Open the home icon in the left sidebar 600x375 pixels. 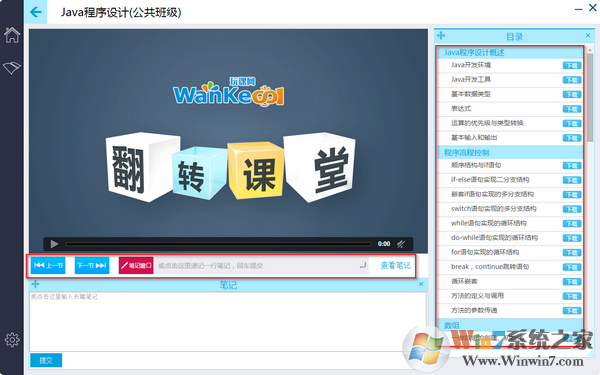(12, 35)
